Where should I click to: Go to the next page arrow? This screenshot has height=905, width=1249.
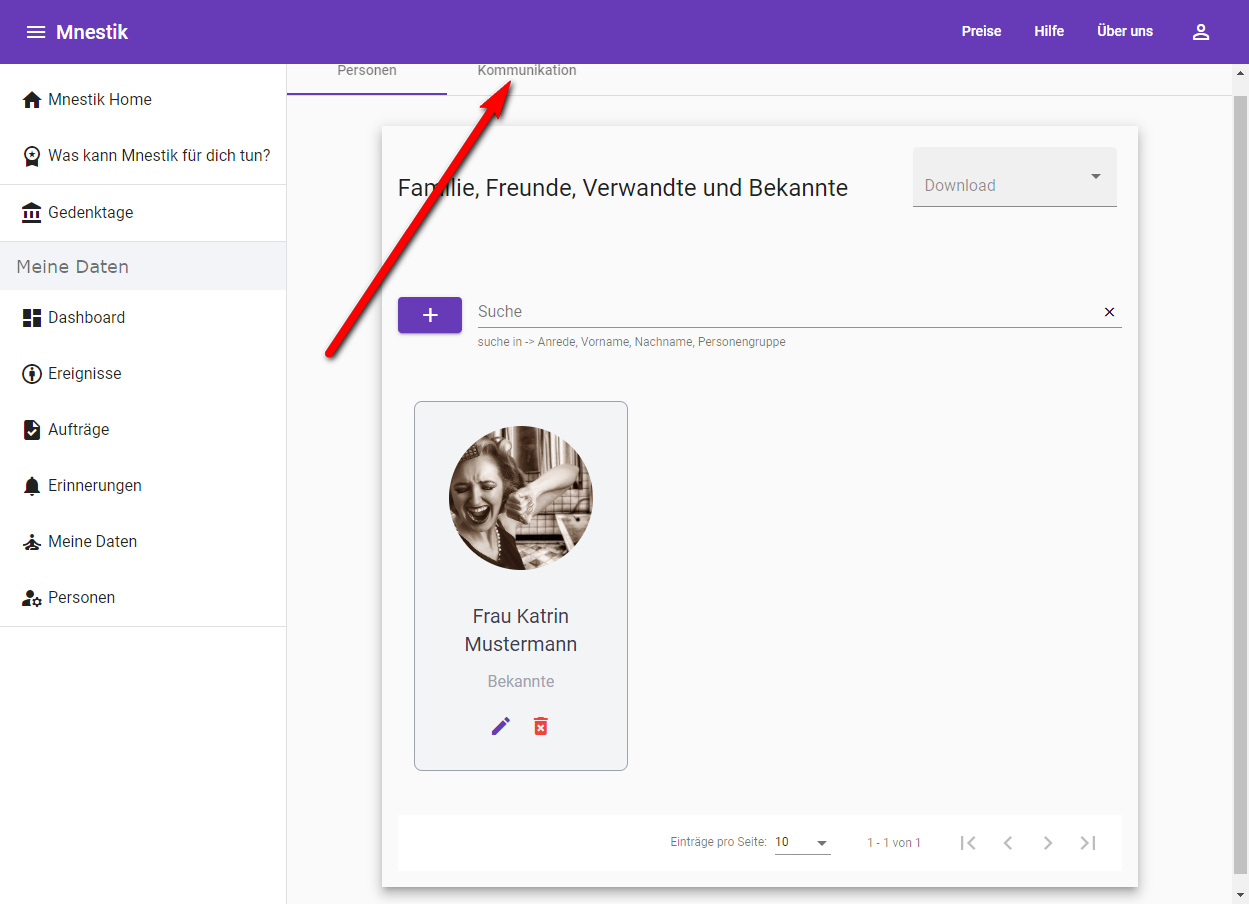[x=1048, y=843]
